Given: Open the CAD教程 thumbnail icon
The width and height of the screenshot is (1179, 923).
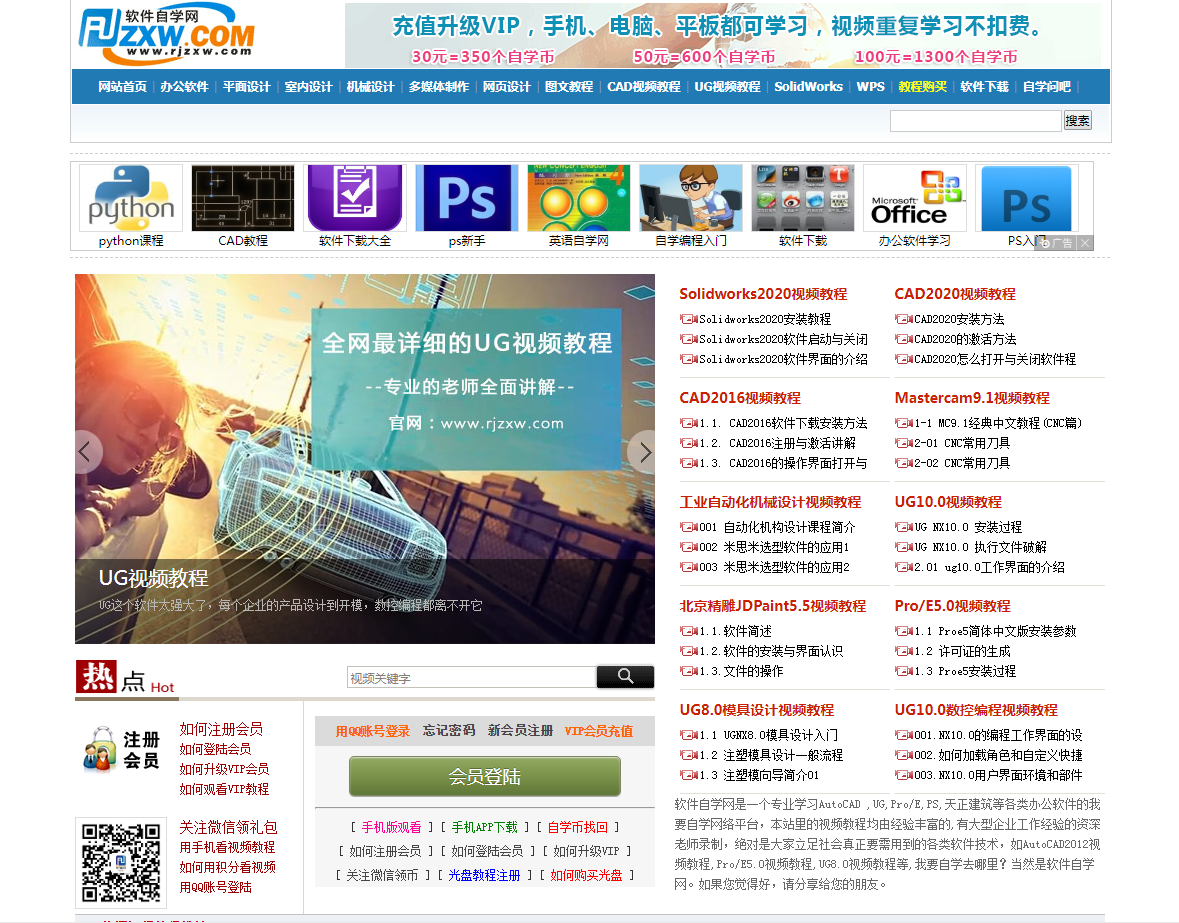Looking at the screenshot, I should click(242, 199).
